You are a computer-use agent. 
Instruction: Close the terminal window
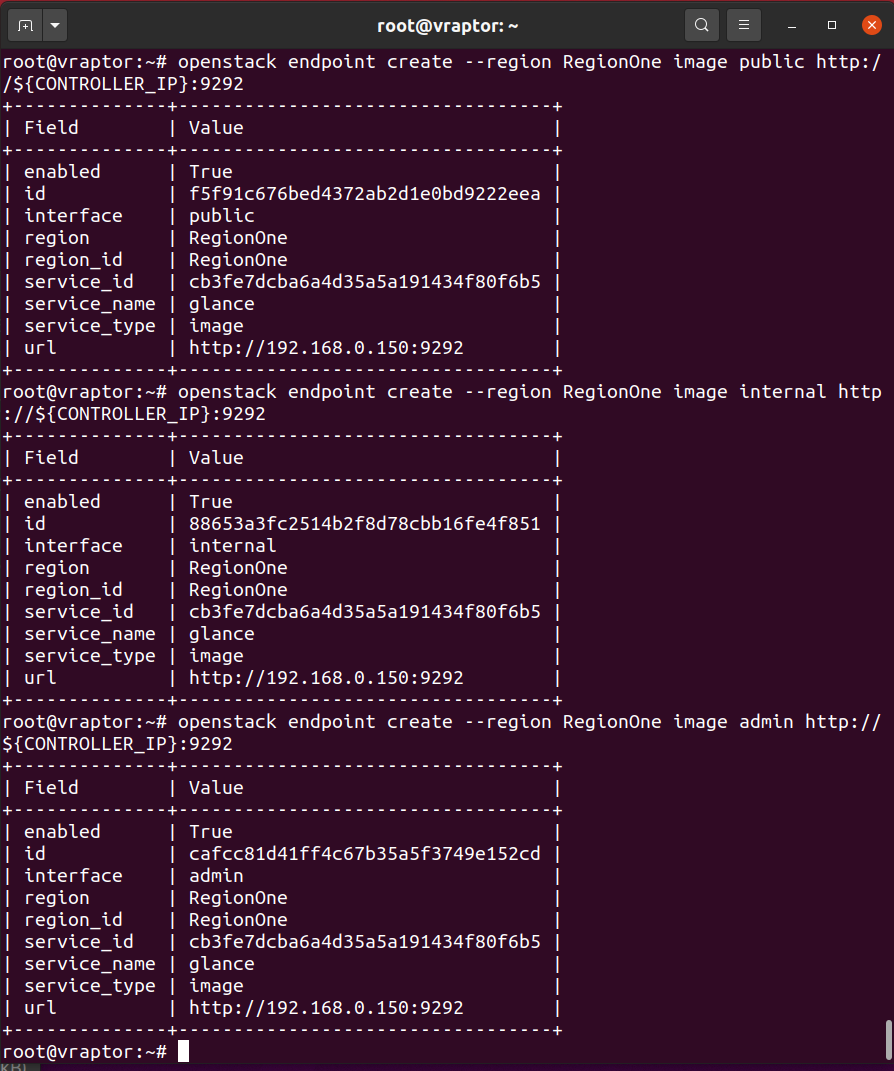pos(871,25)
